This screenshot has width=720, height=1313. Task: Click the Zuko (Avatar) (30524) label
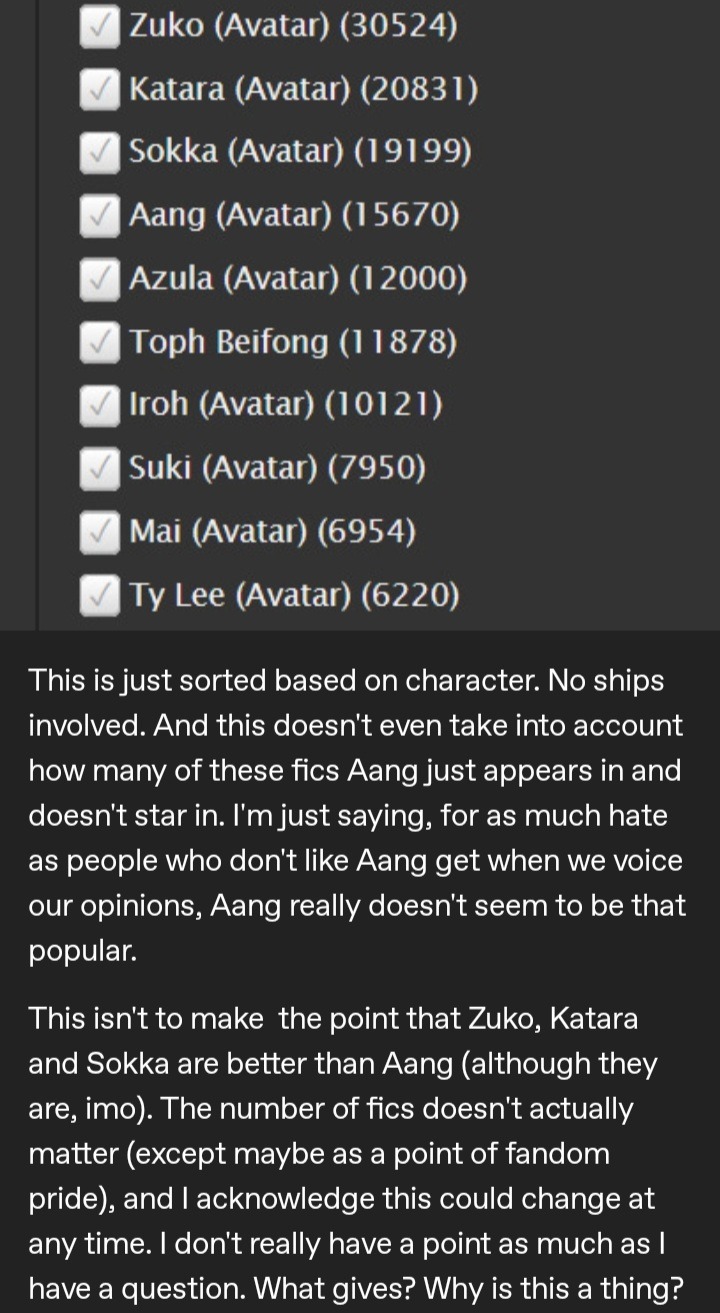coord(293,26)
